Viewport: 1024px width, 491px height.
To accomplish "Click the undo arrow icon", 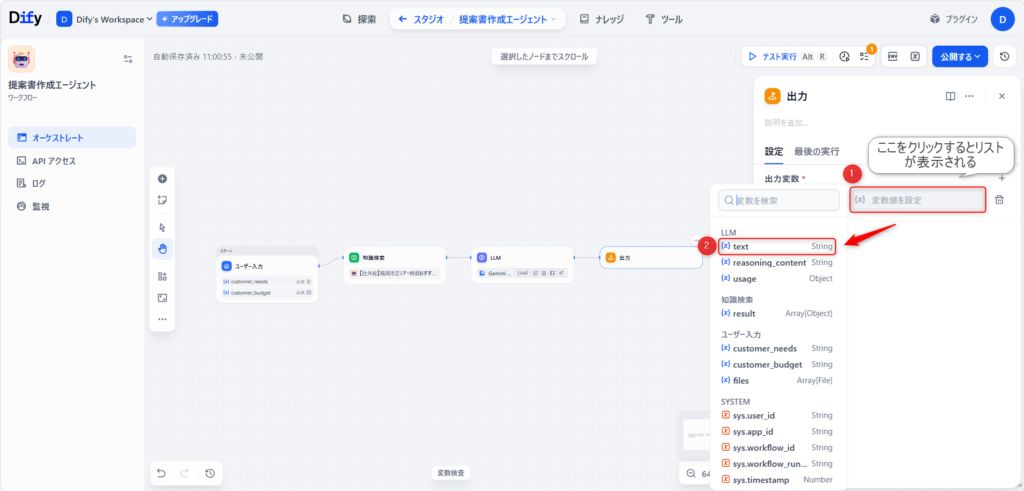I will [161, 473].
